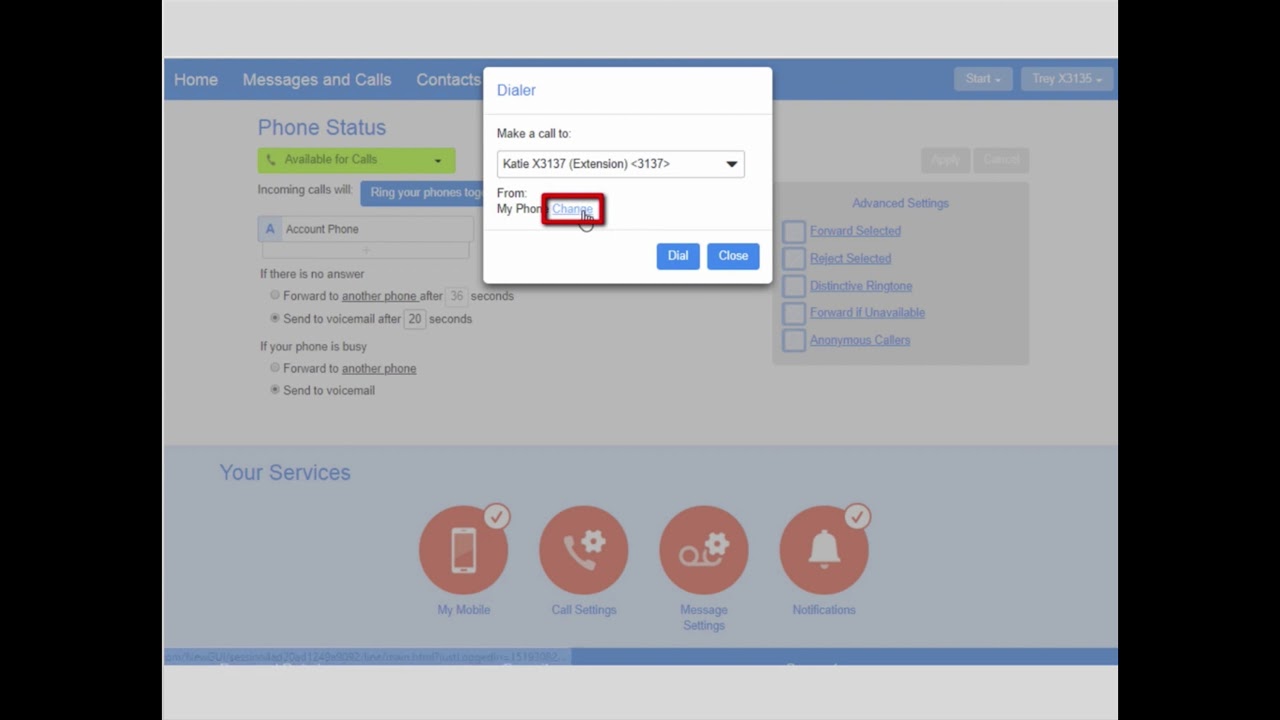This screenshot has width=1280, height=720.
Task: Open the Call Settings service icon
Action: 584,550
